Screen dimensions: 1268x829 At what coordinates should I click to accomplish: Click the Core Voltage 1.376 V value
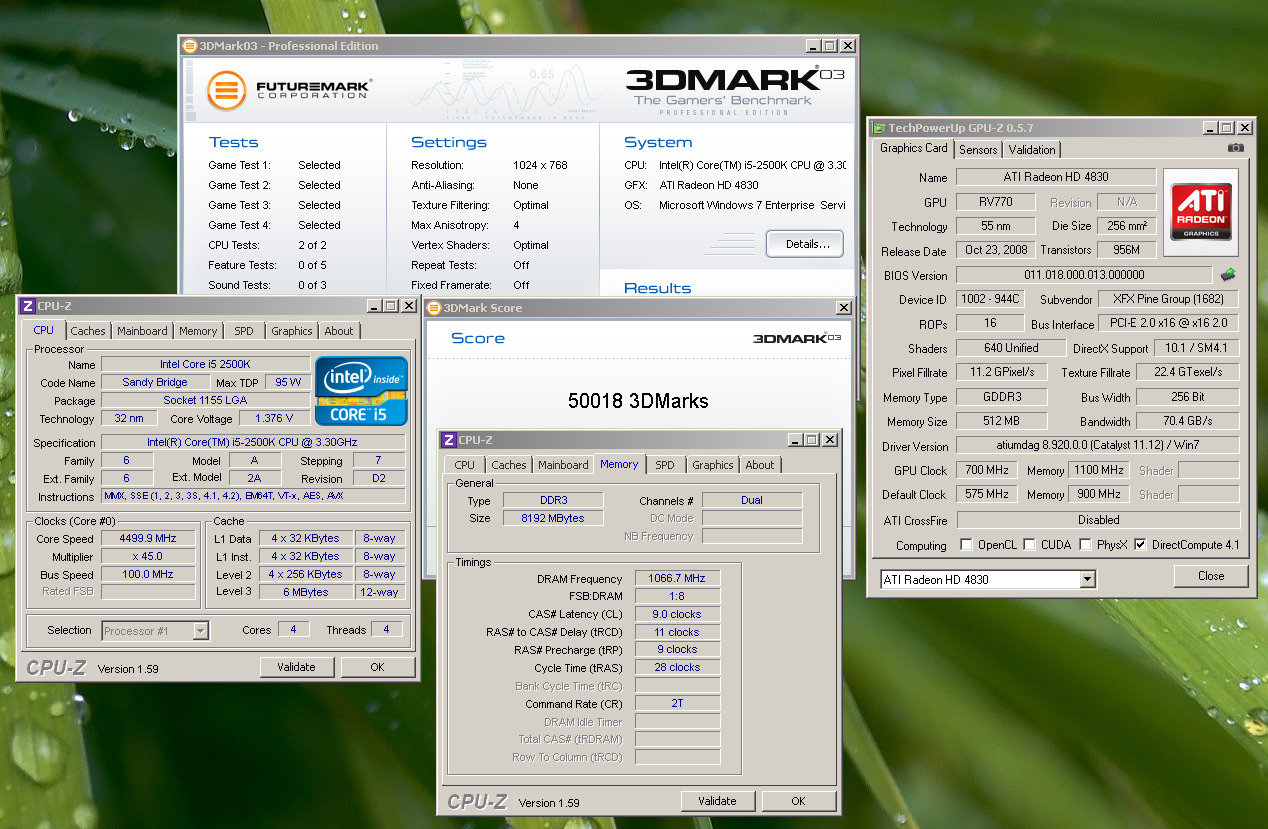(x=274, y=418)
